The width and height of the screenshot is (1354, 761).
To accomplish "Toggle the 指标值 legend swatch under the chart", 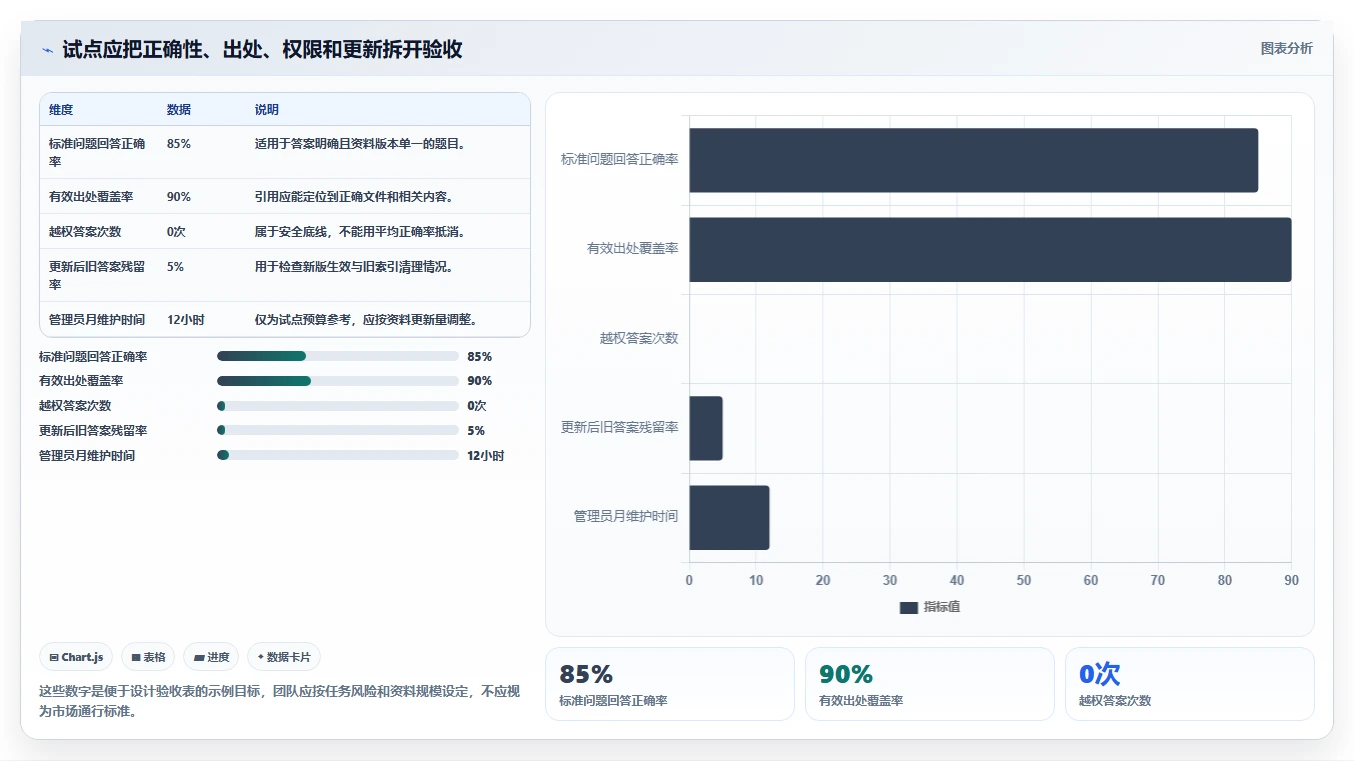I will pos(908,607).
